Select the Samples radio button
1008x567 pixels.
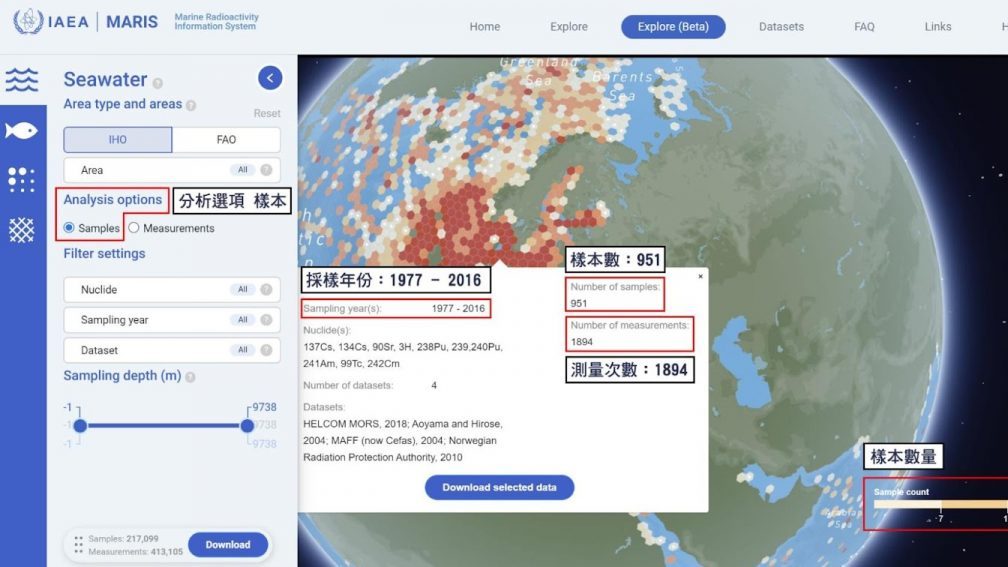click(69, 228)
